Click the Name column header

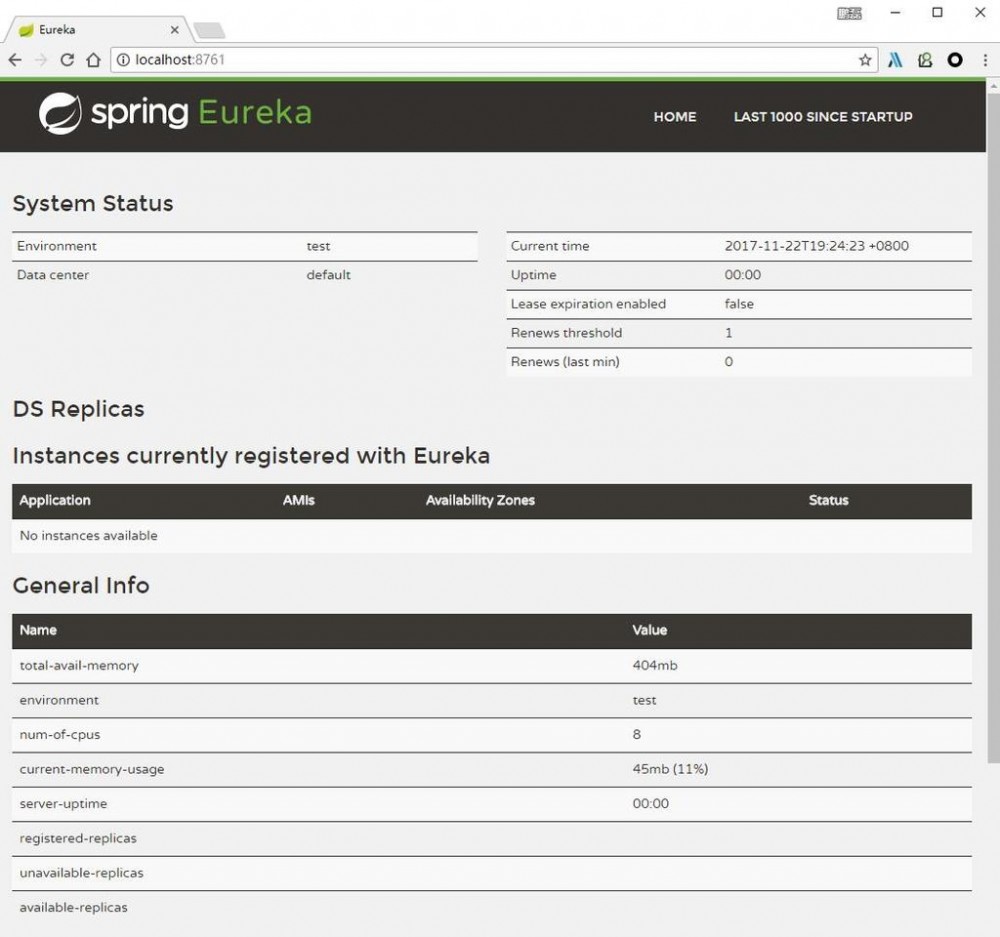point(38,630)
